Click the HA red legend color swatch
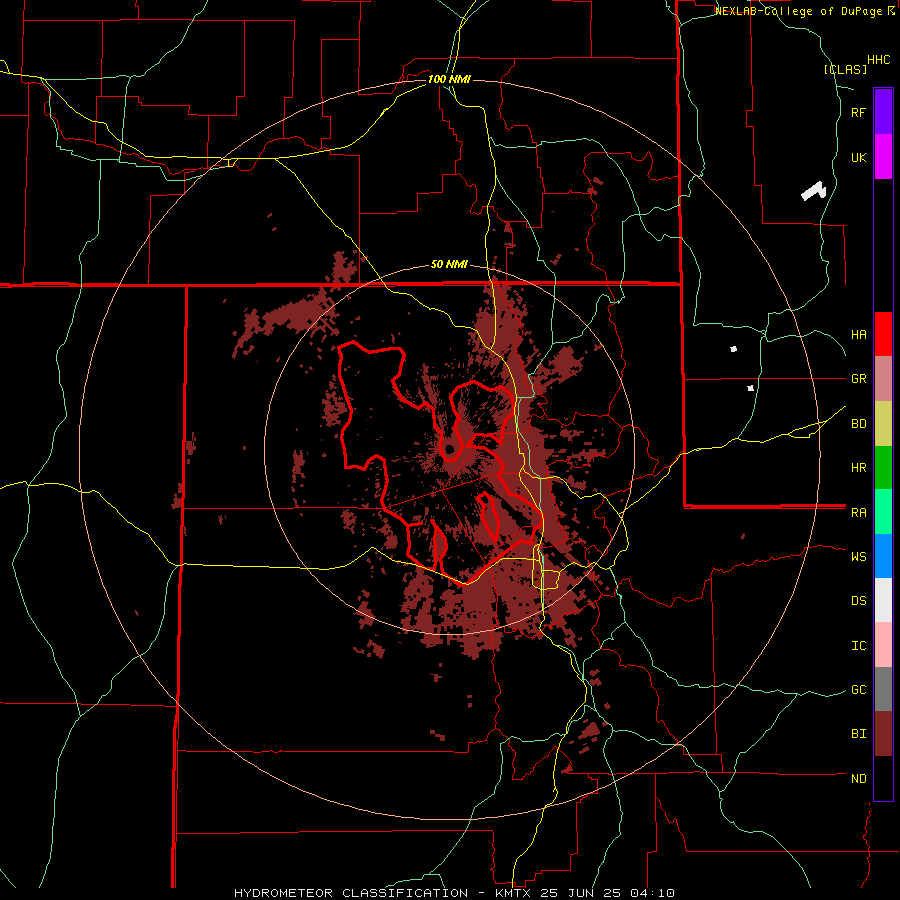The image size is (900, 900). click(883, 334)
